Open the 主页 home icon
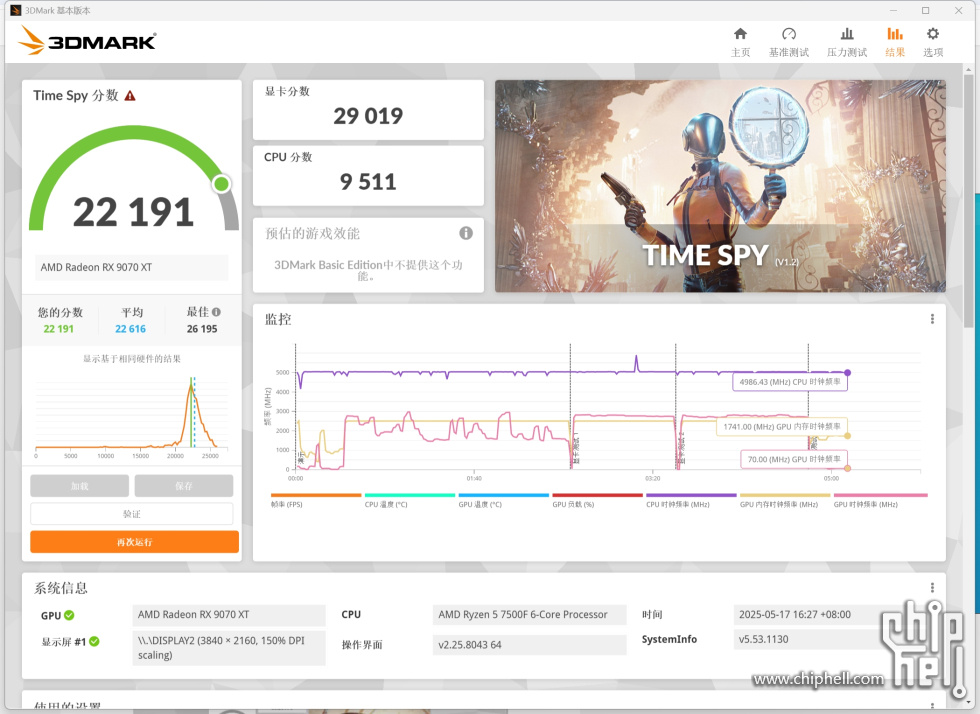The height and width of the screenshot is (714, 980). [740, 34]
